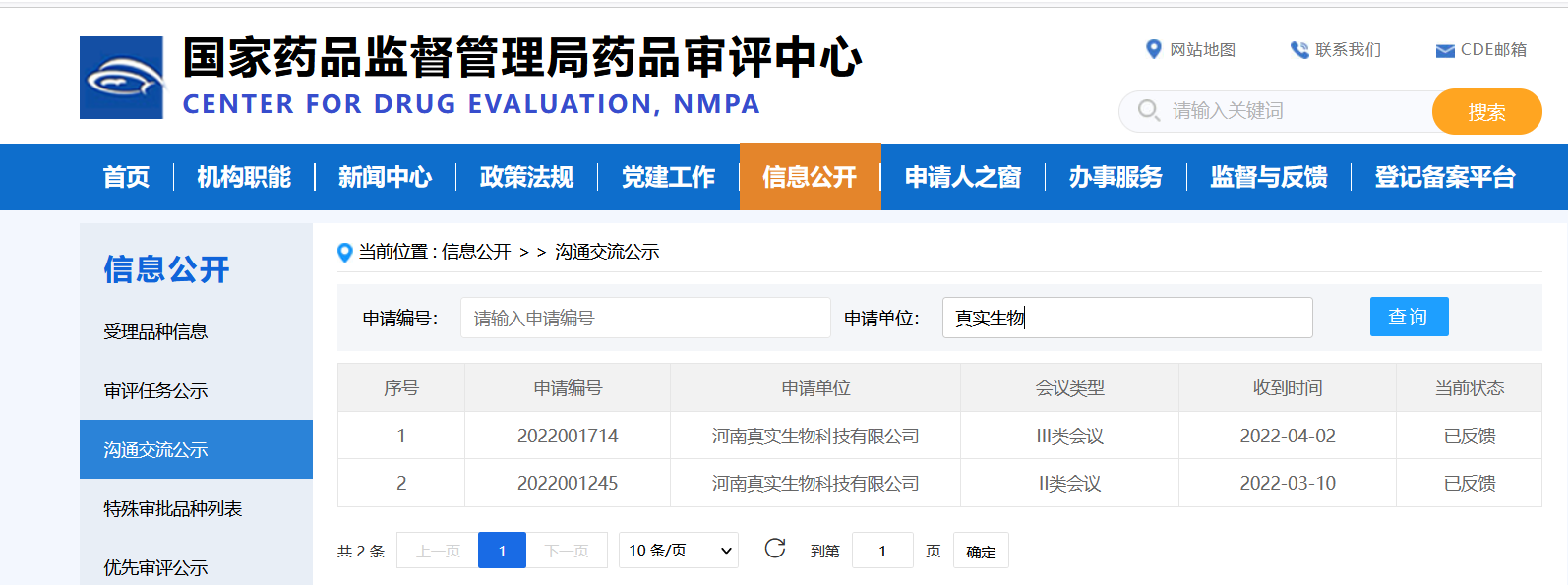The width and height of the screenshot is (1568, 585).
Task: Click application number 2022001245
Action: click(x=568, y=483)
